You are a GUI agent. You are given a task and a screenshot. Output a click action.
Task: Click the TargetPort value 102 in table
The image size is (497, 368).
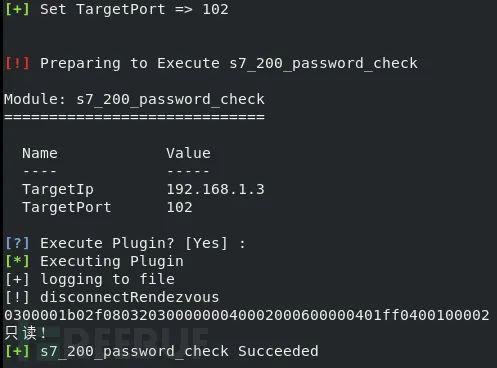[179, 207]
